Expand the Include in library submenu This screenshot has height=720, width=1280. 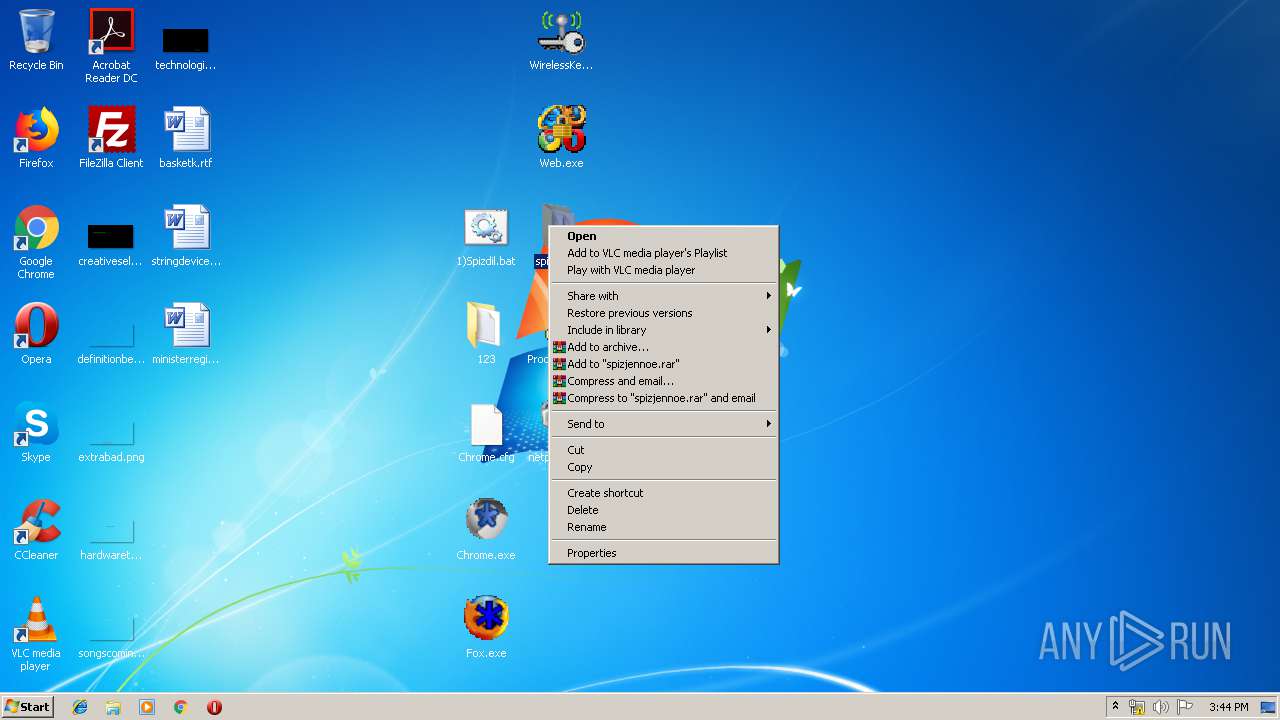coord(663,330)
